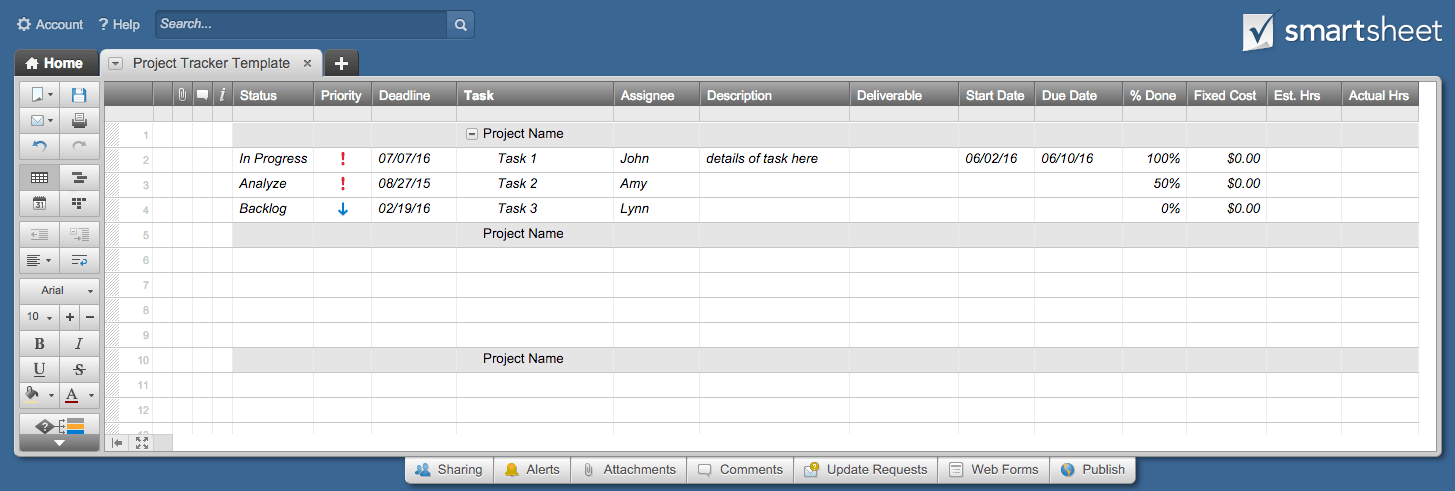This screenshot has width=1455, height=491.
Task: Open the Help link
Action: point(119,24)
